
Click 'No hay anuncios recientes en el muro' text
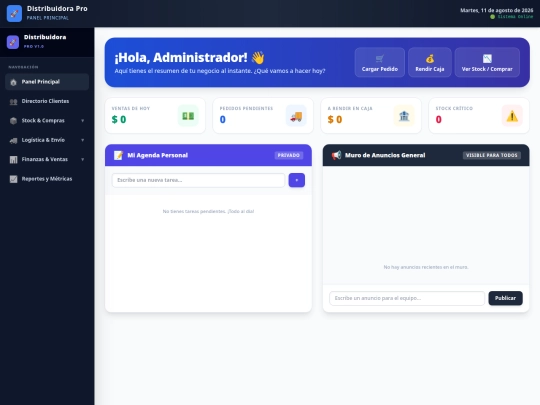point(426,267)
